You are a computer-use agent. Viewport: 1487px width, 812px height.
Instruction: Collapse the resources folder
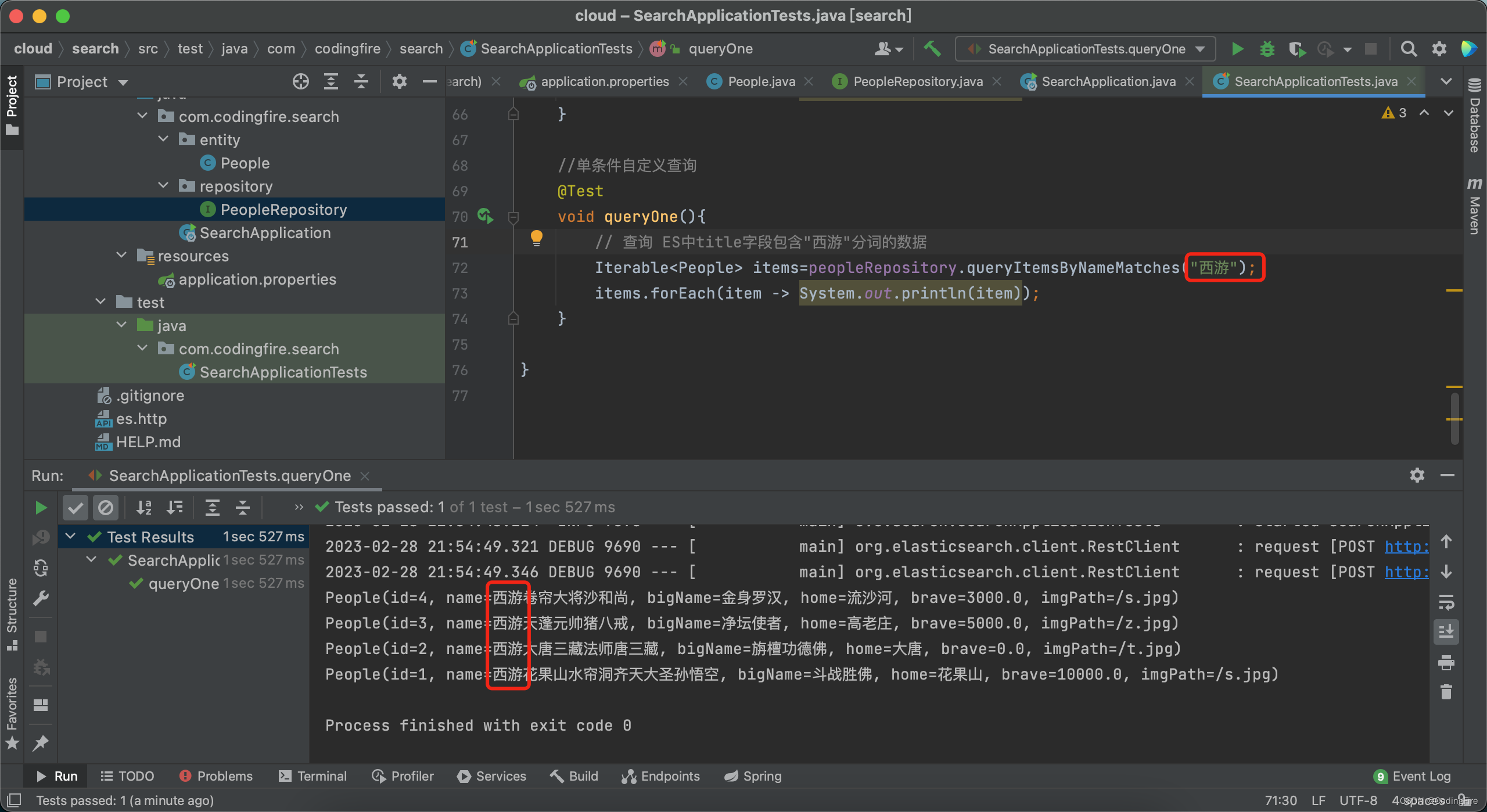tap(122, 256)
